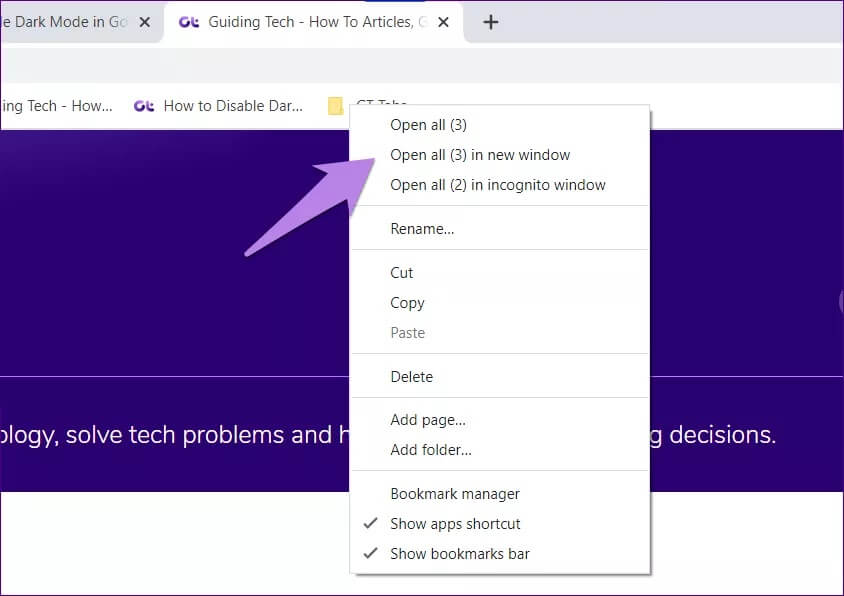The height and width of the screenshot is (596, 844).
Task: Choose Open all (3) in new window
Action: point(500,155)
